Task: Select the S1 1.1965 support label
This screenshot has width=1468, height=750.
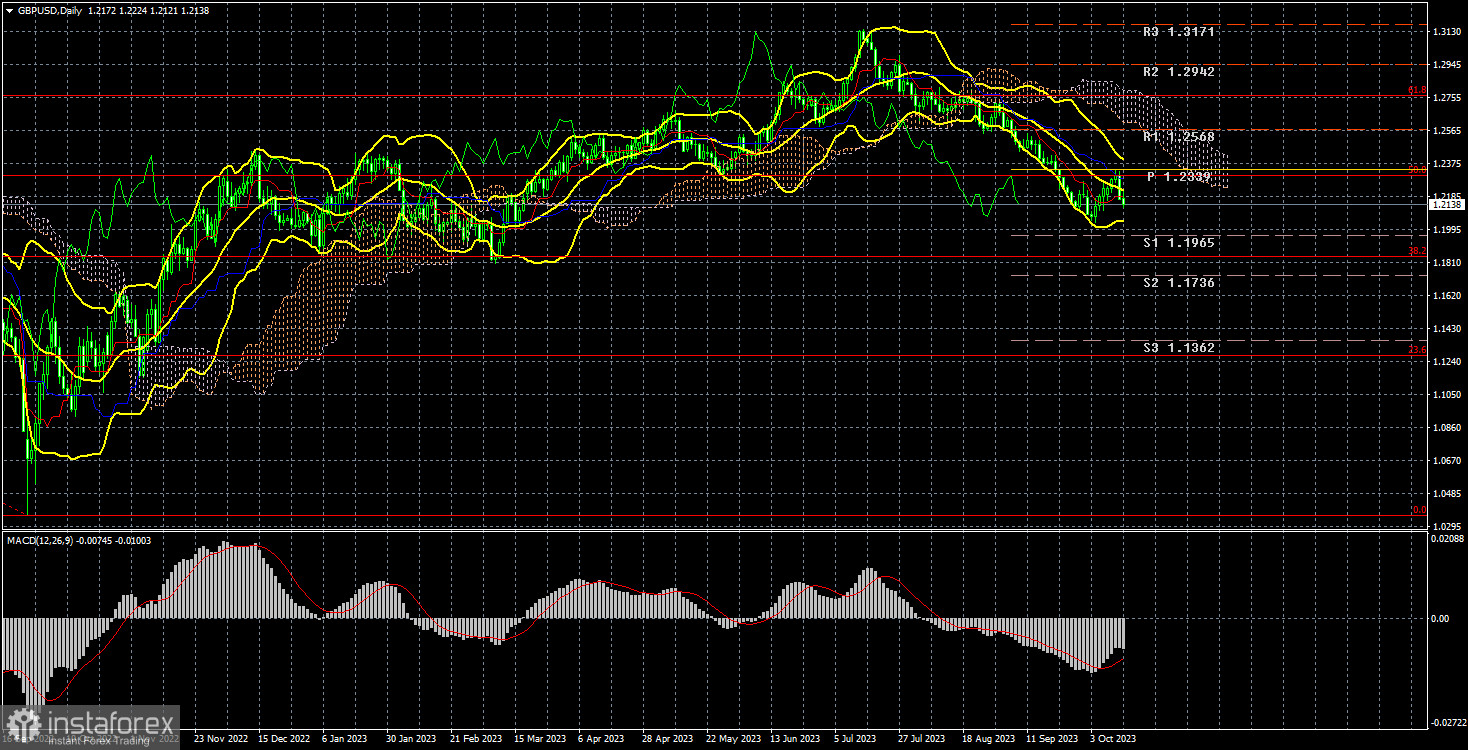Action: click(1179, 243)
